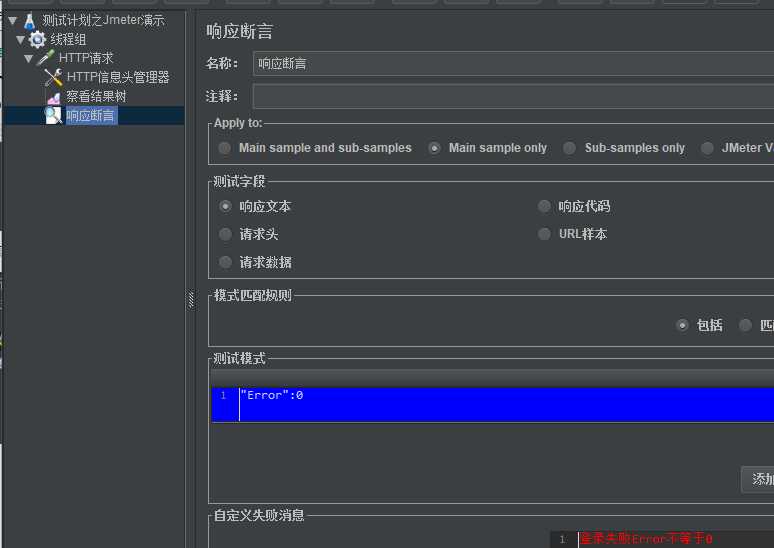Screen dimensions: 774x548
Task: Click the 注释 comment field
Action: click(x=513, y=96)
